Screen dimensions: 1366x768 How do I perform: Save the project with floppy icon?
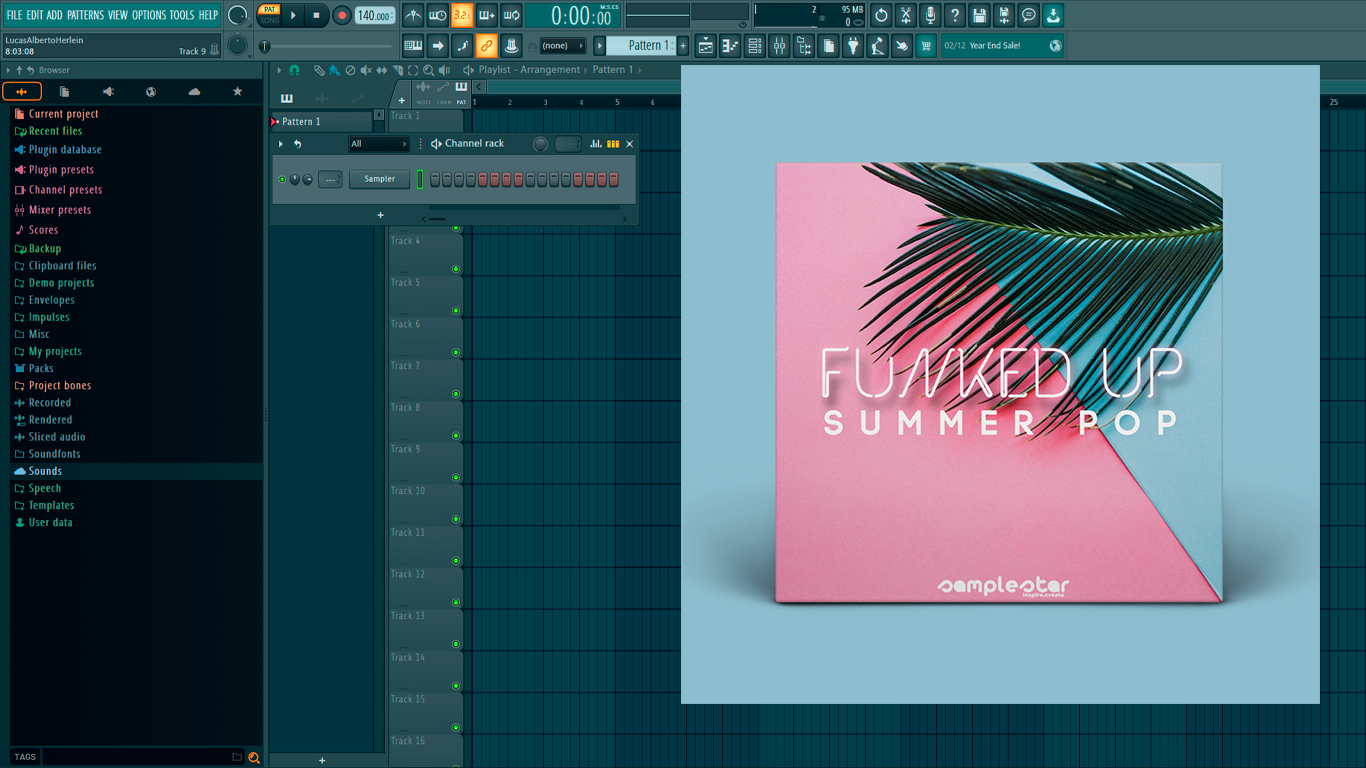[979, 15]
